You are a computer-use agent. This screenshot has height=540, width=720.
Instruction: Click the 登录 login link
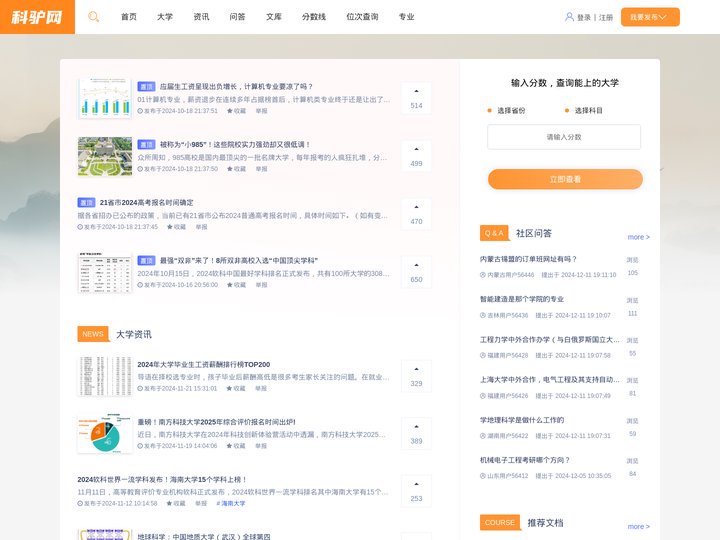[584, 17]
